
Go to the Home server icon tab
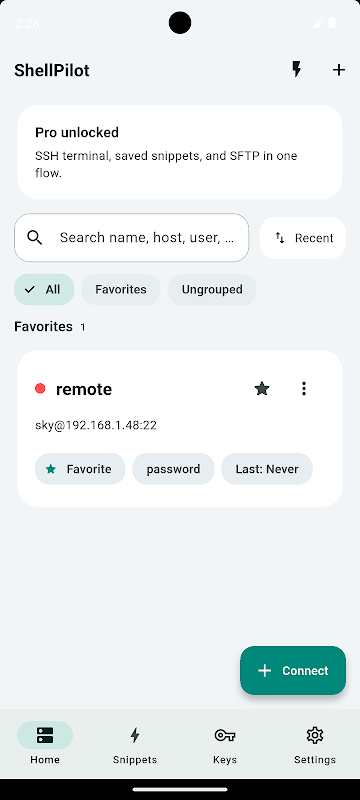[x=45, y=744]
